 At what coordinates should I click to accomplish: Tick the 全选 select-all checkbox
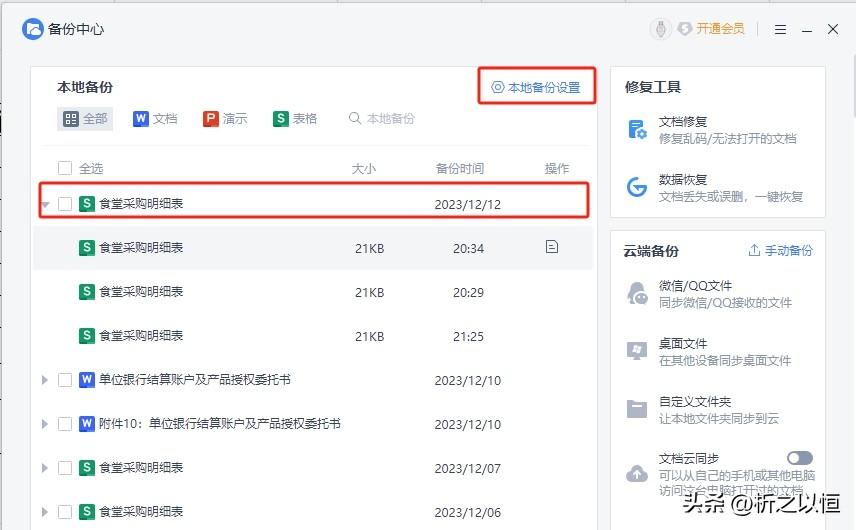click(x=65, y=168)
